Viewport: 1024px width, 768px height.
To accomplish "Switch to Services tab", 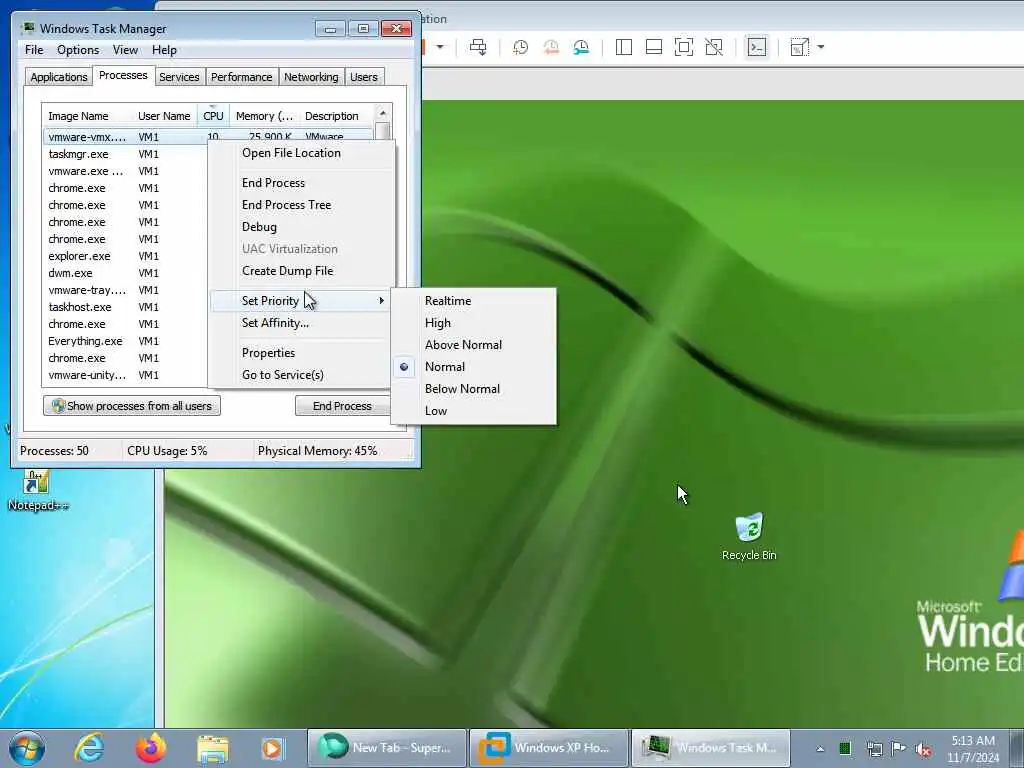I will [179, 77].
